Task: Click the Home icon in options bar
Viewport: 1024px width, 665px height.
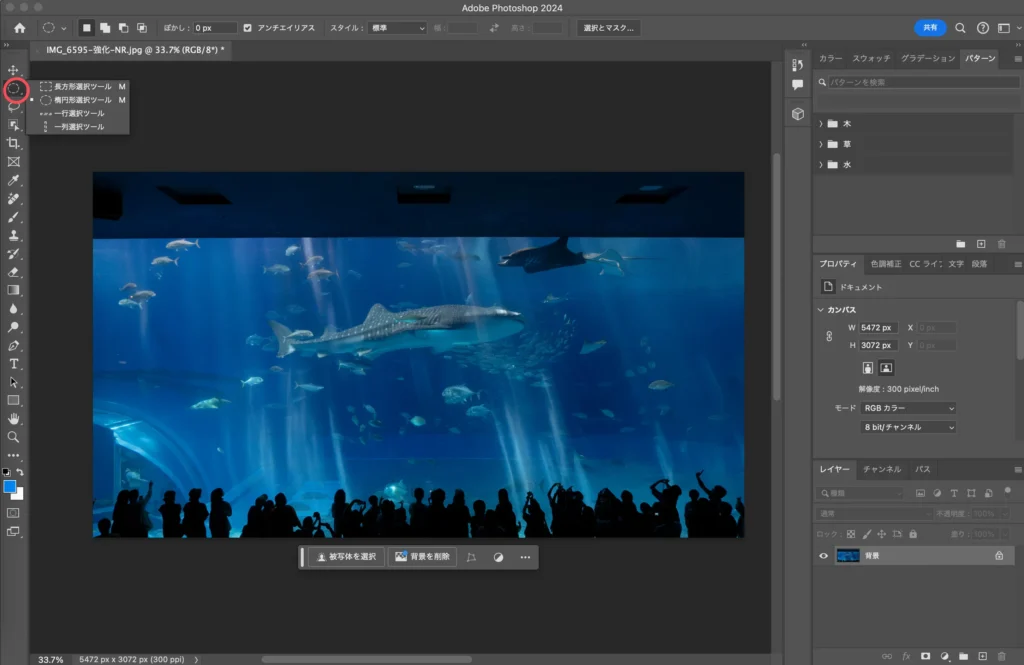Action: (19, 28)
